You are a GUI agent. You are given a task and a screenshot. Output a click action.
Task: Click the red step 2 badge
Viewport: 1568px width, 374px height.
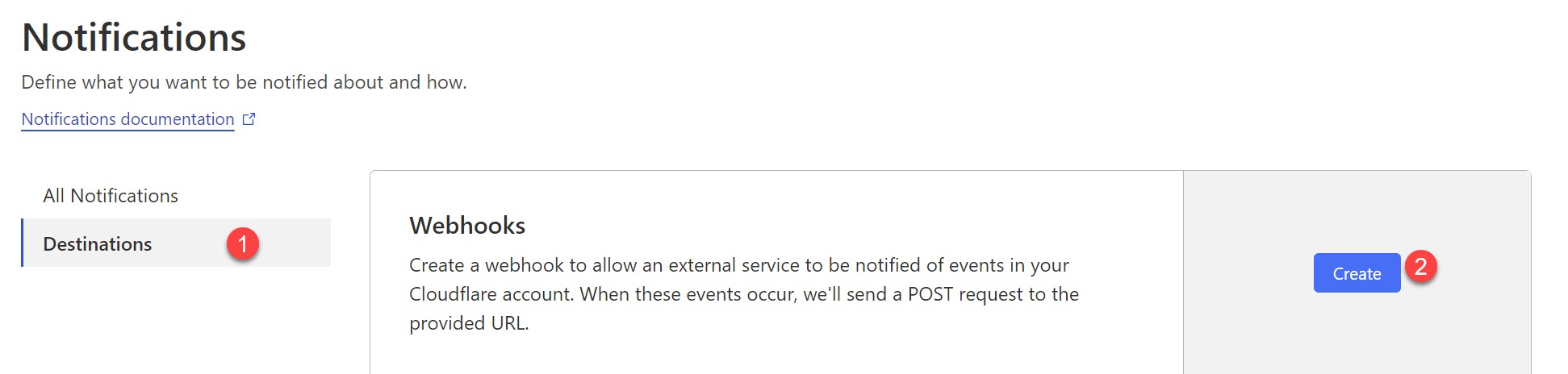[1421, 266]
